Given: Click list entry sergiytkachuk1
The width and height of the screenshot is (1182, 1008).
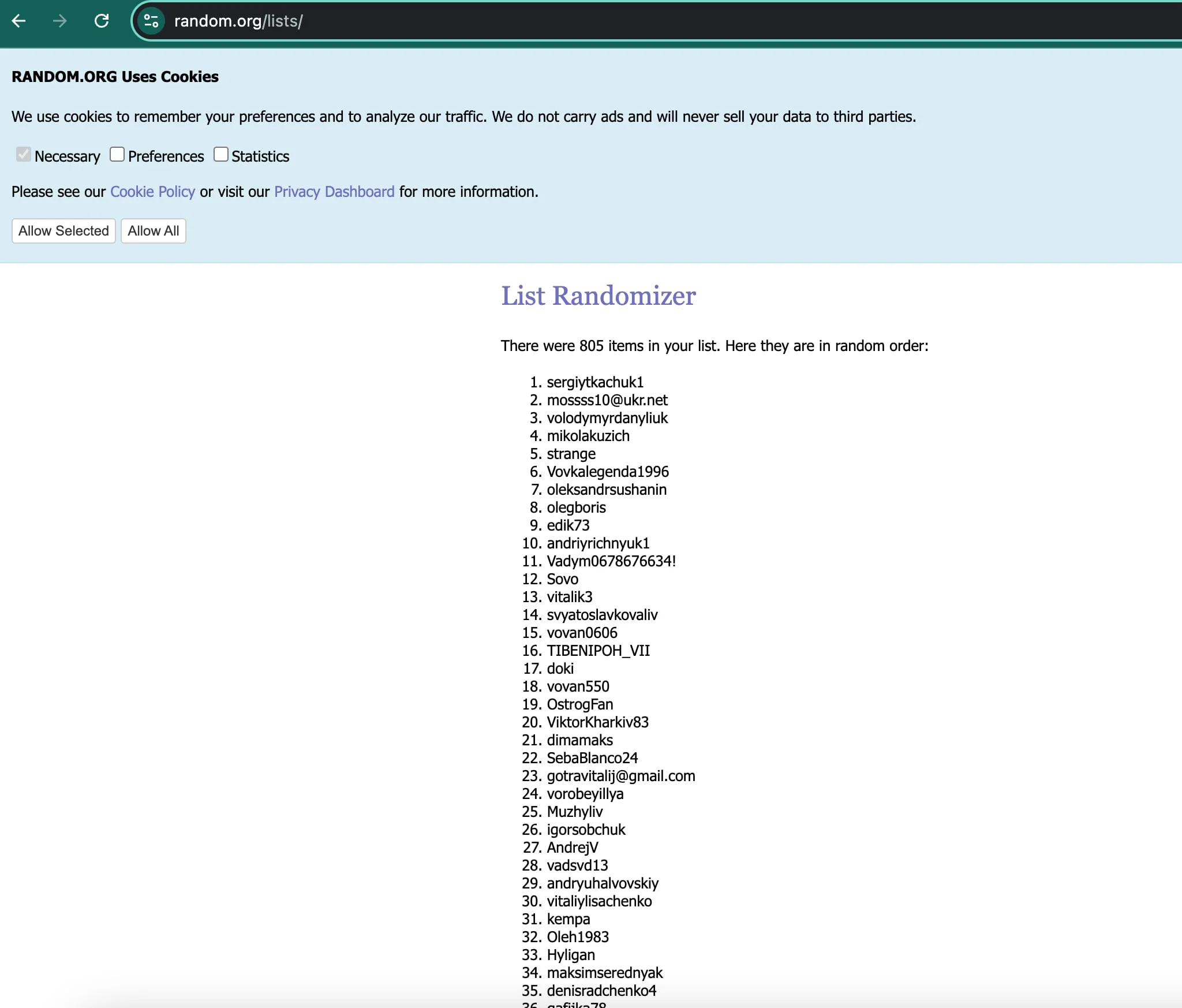Looking at the screenshot, I should (594, 382).
